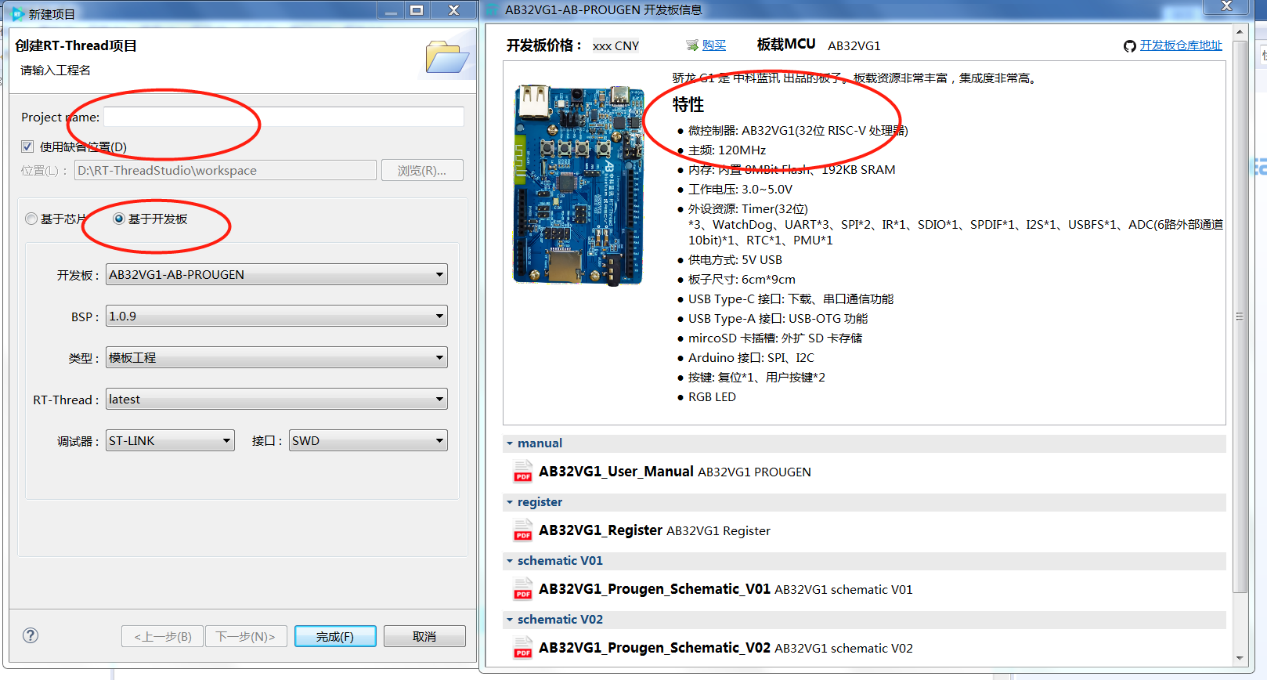Maximize the New Project dialog window

pyautogui.click(x=416, y=10)
